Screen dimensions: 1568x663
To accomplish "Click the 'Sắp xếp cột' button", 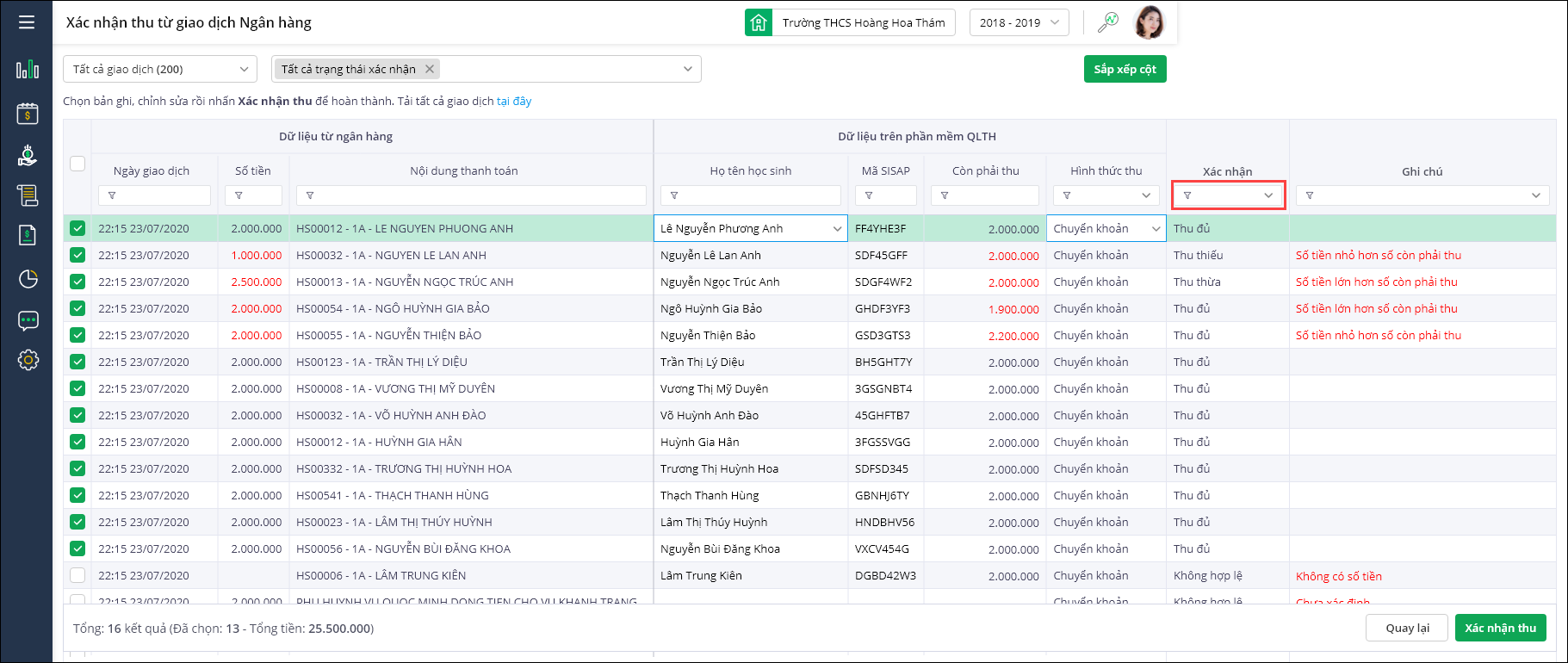I will [x=1125, y=69].
